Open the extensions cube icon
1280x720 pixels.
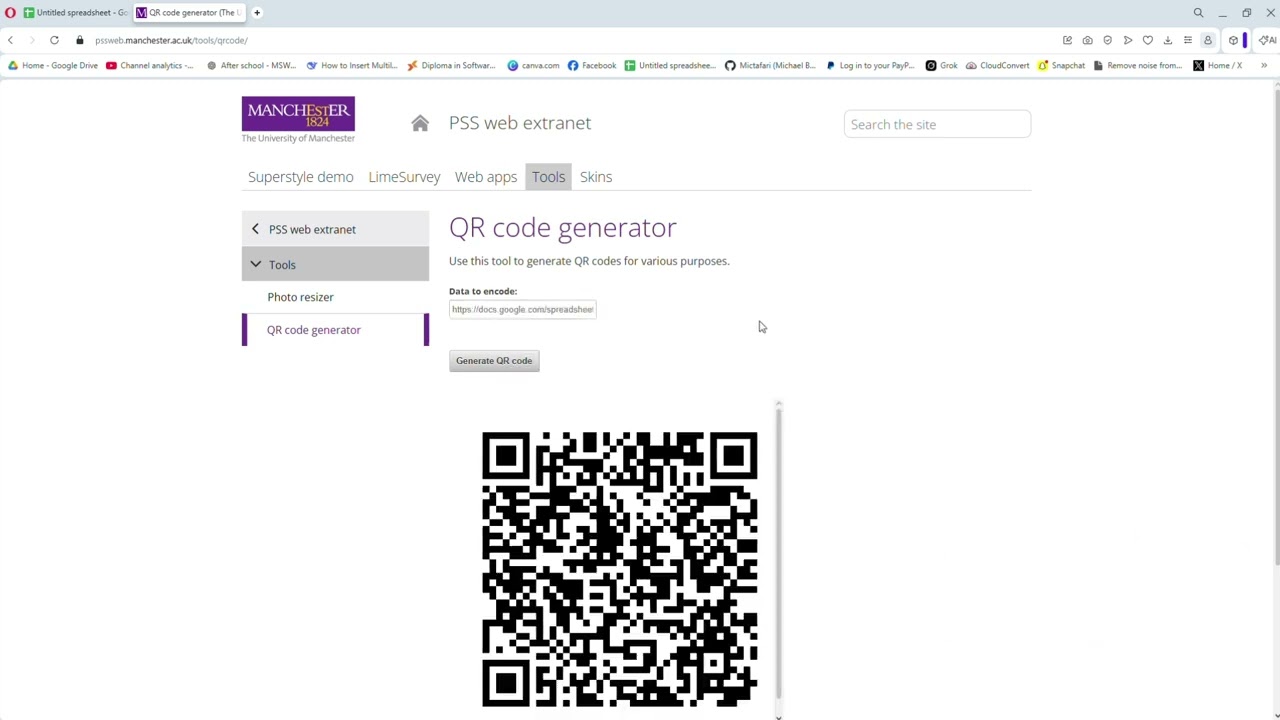pyautogui.click(x=1233, y=40)
